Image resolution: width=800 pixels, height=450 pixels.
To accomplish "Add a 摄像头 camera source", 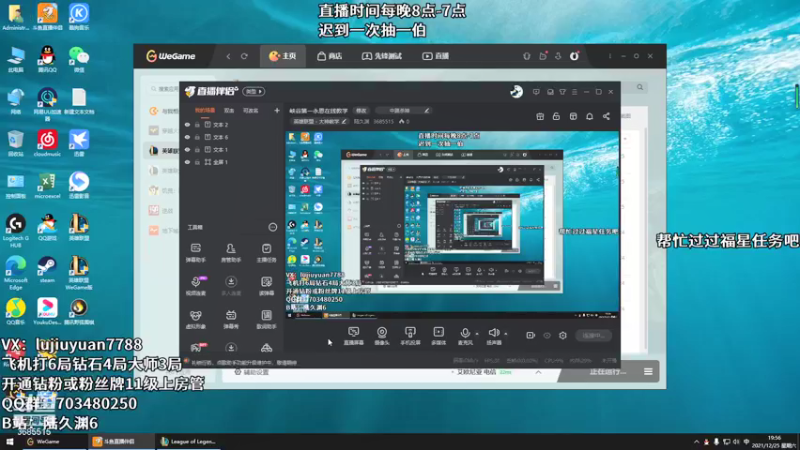I will tap(382, 336).
